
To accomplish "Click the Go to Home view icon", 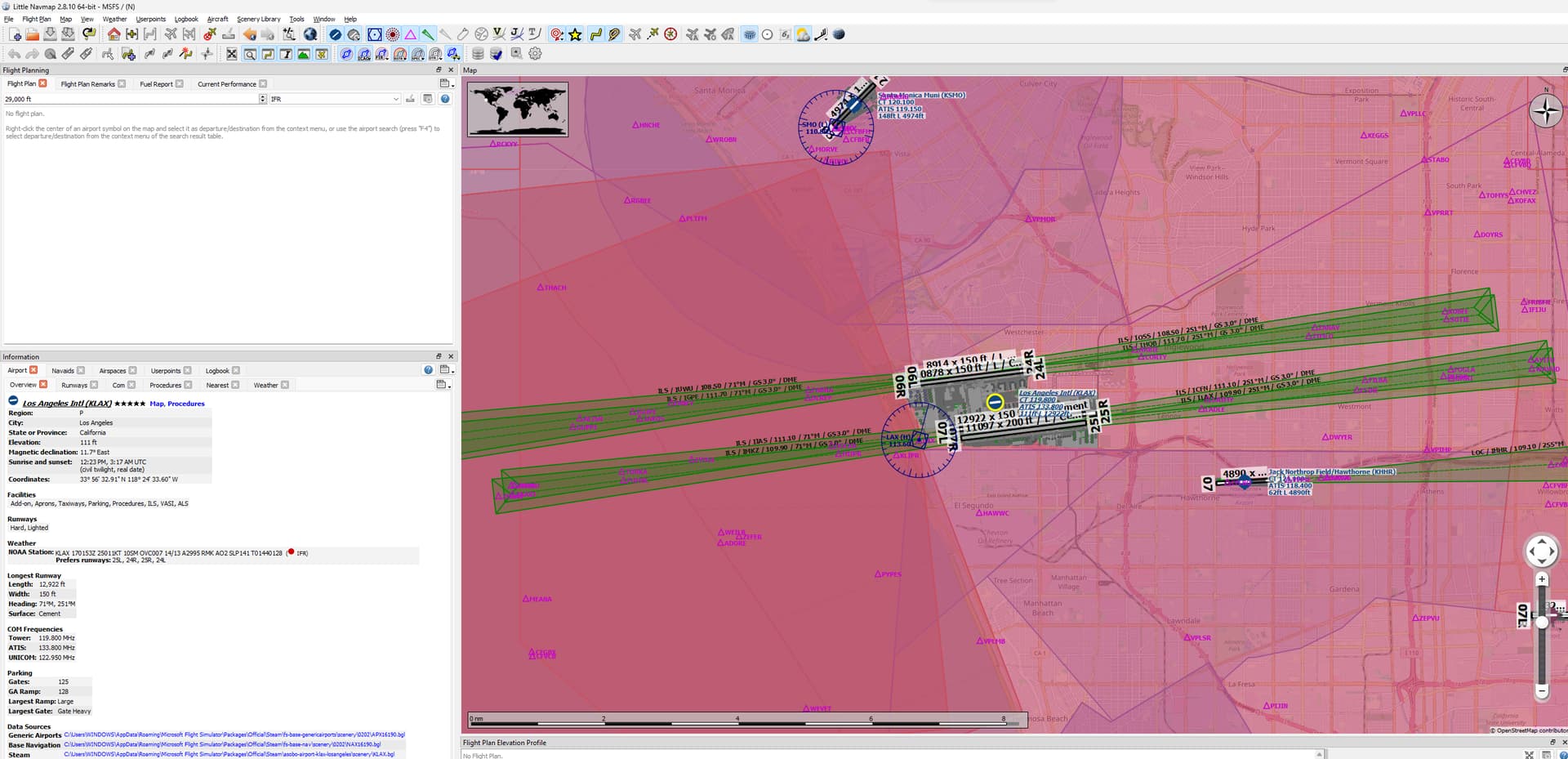I will tap(114, 34).
